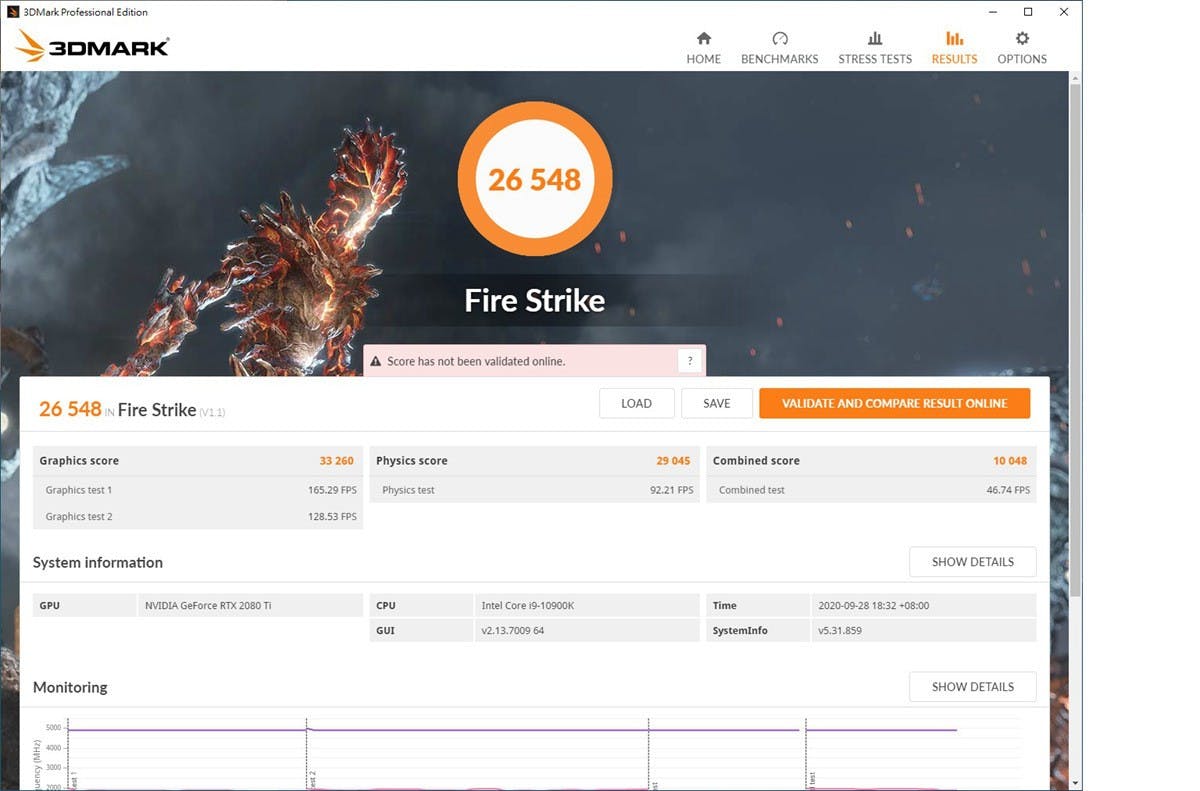Show details for System information

pyautogui.click(x=972, y=562)
